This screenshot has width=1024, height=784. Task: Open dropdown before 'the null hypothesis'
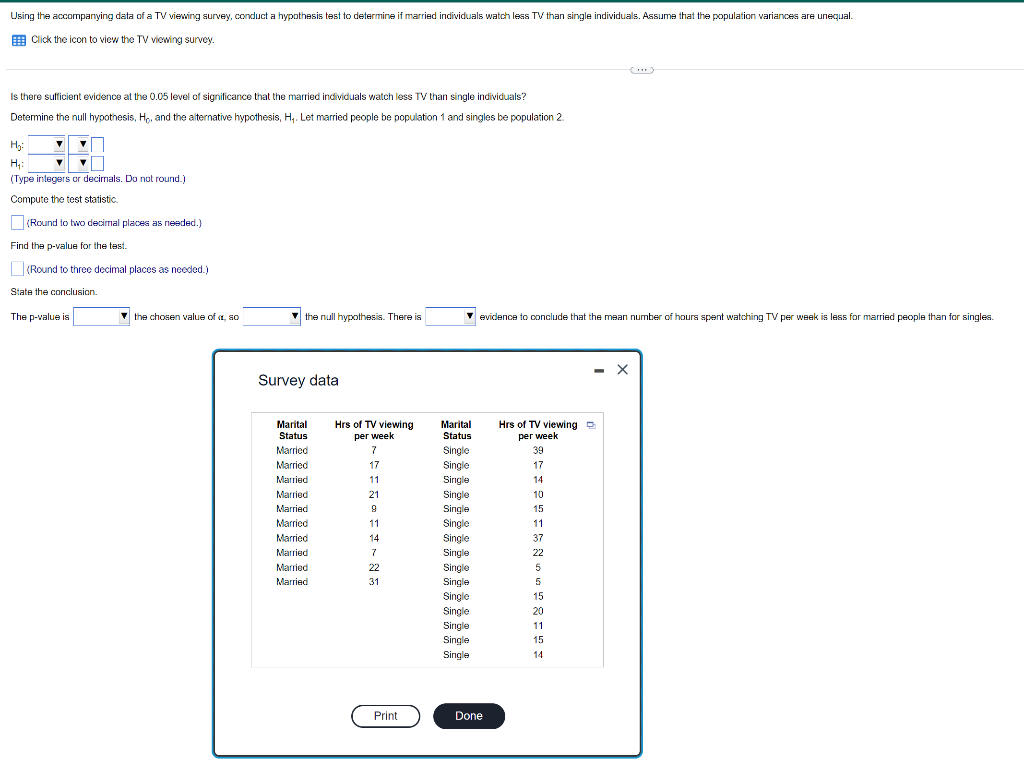[272, 317]
